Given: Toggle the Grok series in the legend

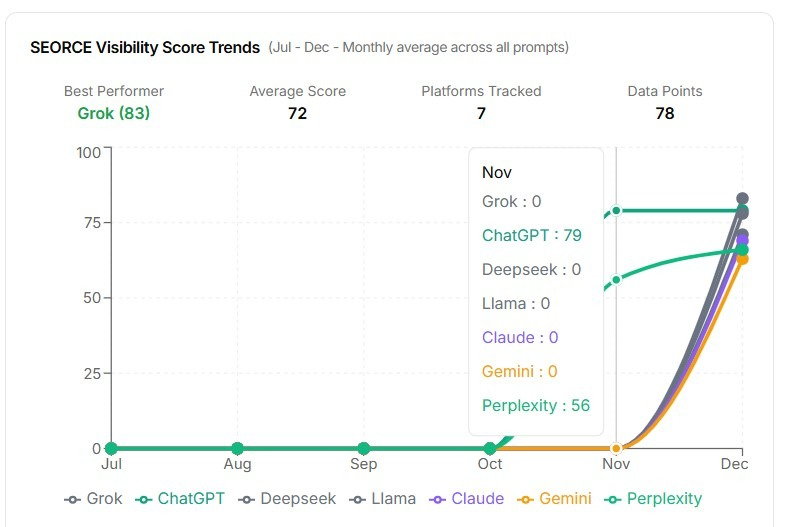Looking at the screenshot, I should pyautogui.click(x=93, y=498).
